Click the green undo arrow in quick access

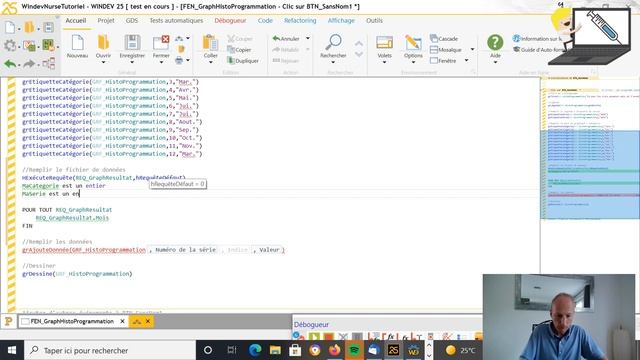(x=10, y=64)
